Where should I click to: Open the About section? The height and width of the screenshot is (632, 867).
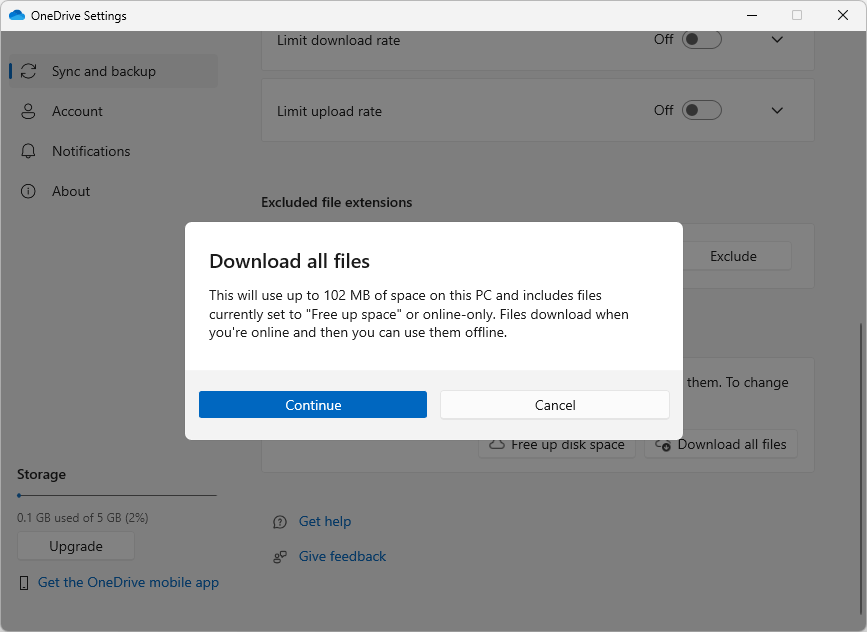(113, 191)
